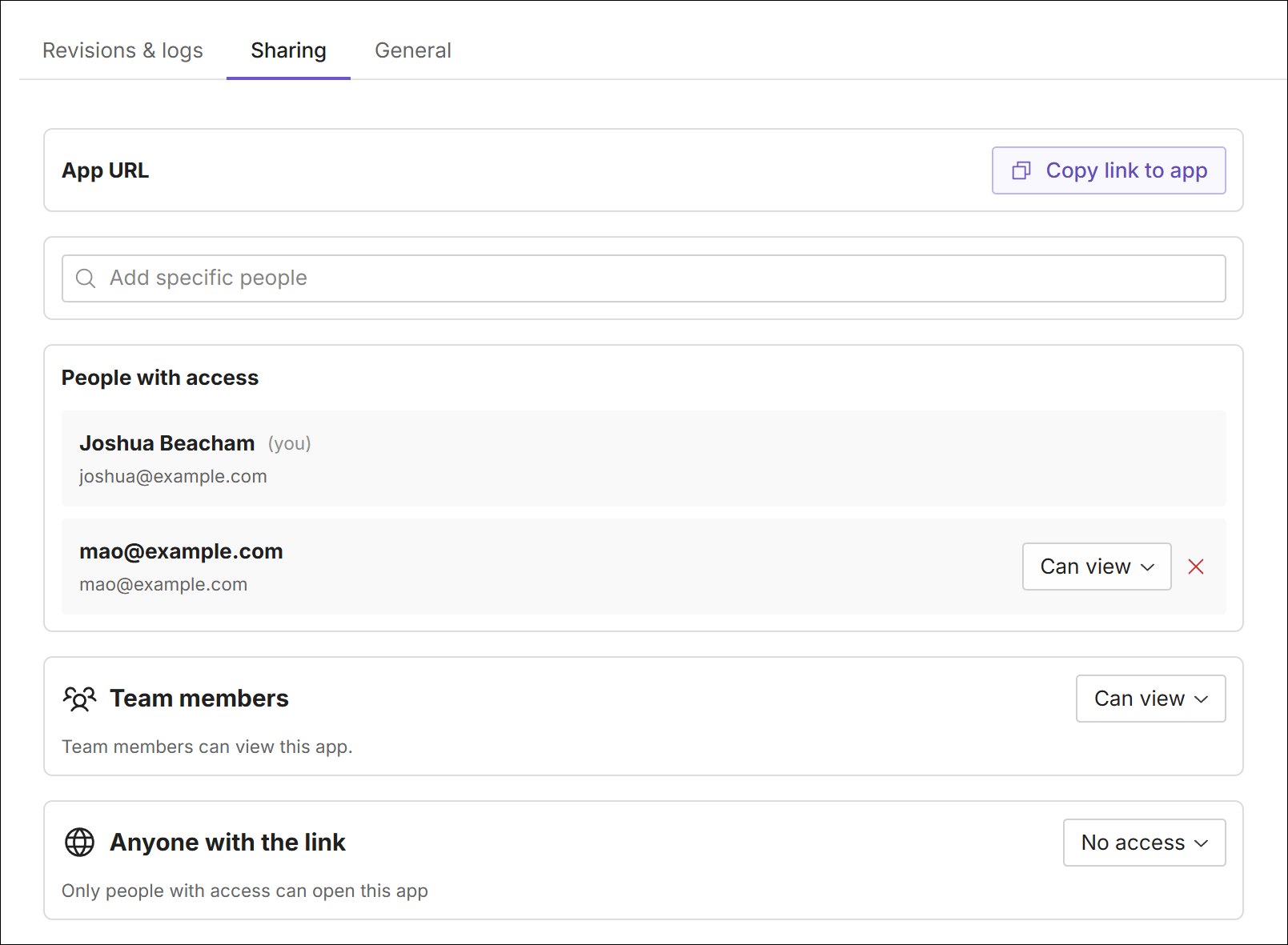Viewport: 1288px width, 945px height.
Task: Click the magnifying glass search icon
Action: pyautogui.click(x=86, y=278)
